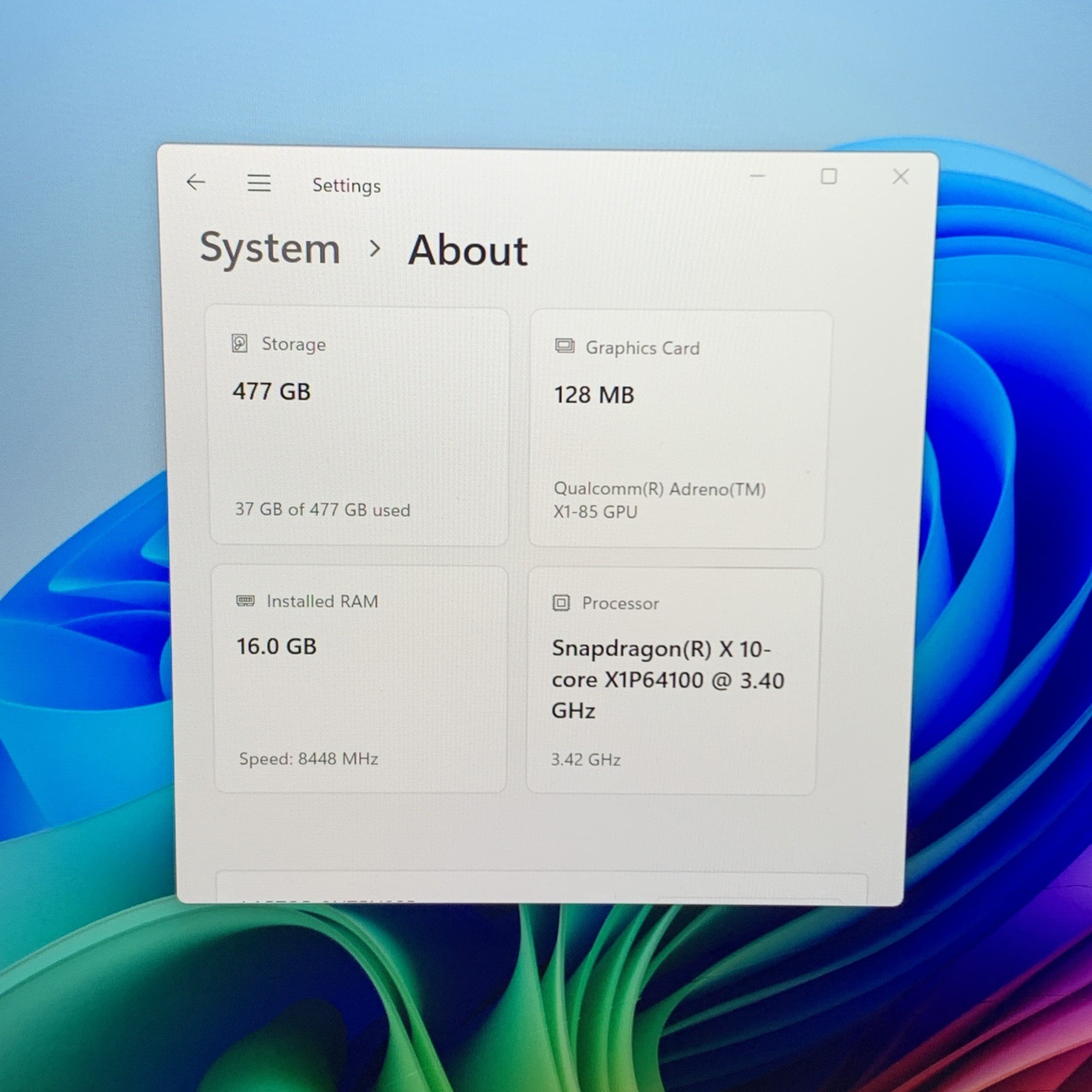Click the Graphics Card icon
Image resolution: width=1092 pixels, height=1092 pixels.
point(564,346)
